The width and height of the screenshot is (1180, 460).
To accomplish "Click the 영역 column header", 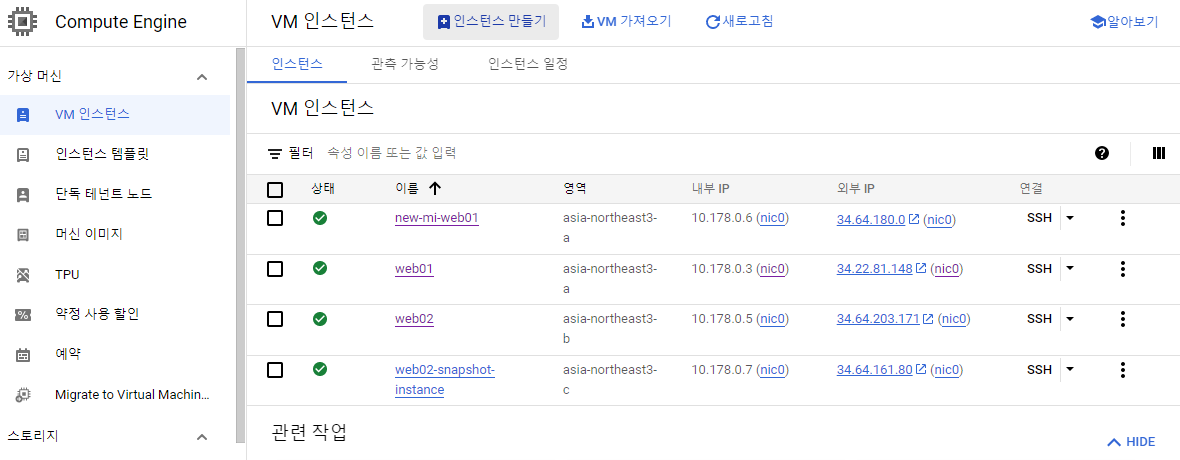I will (574, 188).
